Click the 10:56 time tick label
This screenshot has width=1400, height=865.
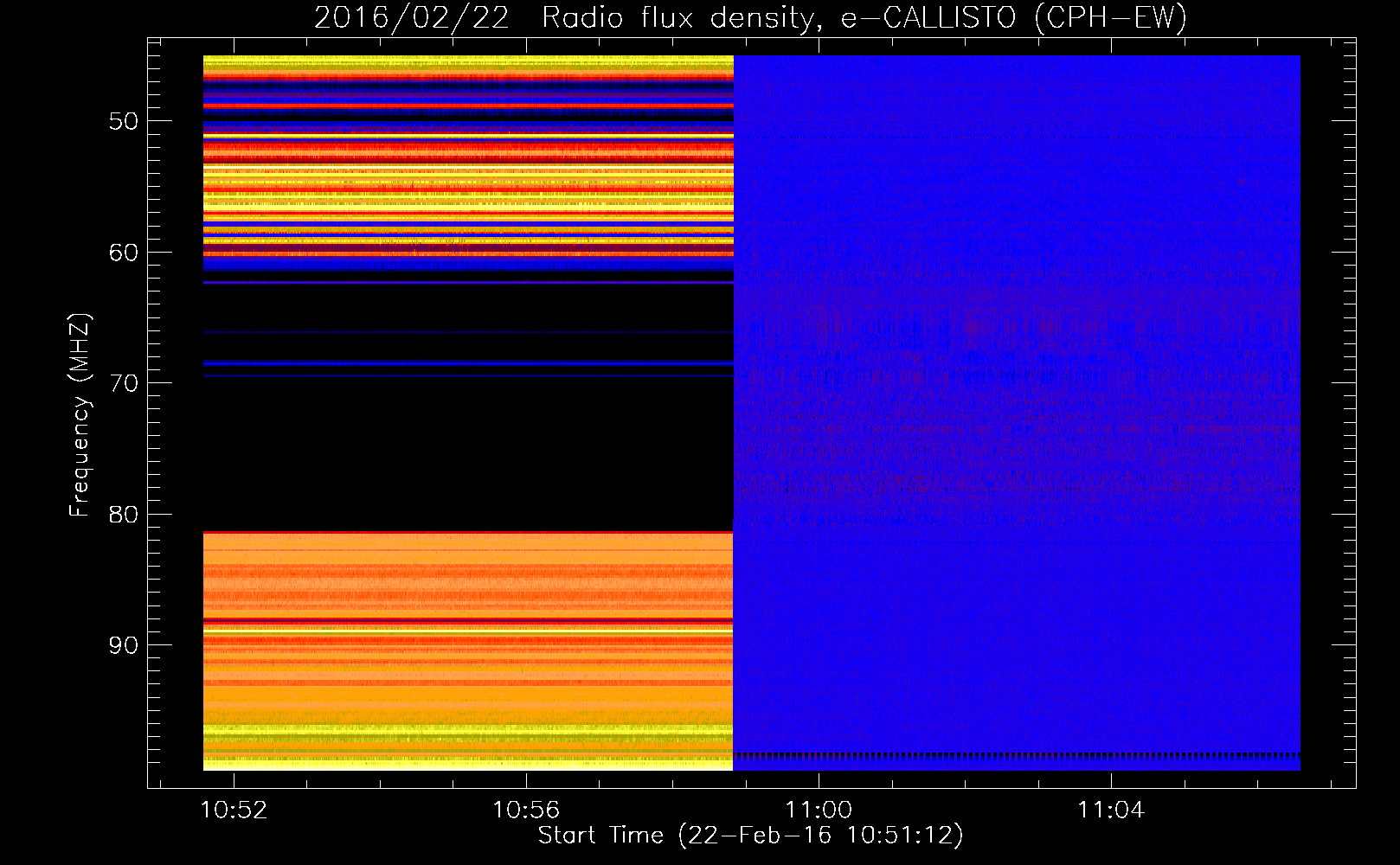point(526,811)
